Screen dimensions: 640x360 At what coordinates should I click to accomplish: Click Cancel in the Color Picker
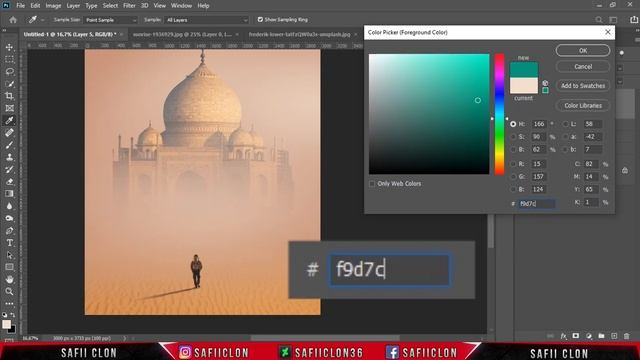(583, 67)
